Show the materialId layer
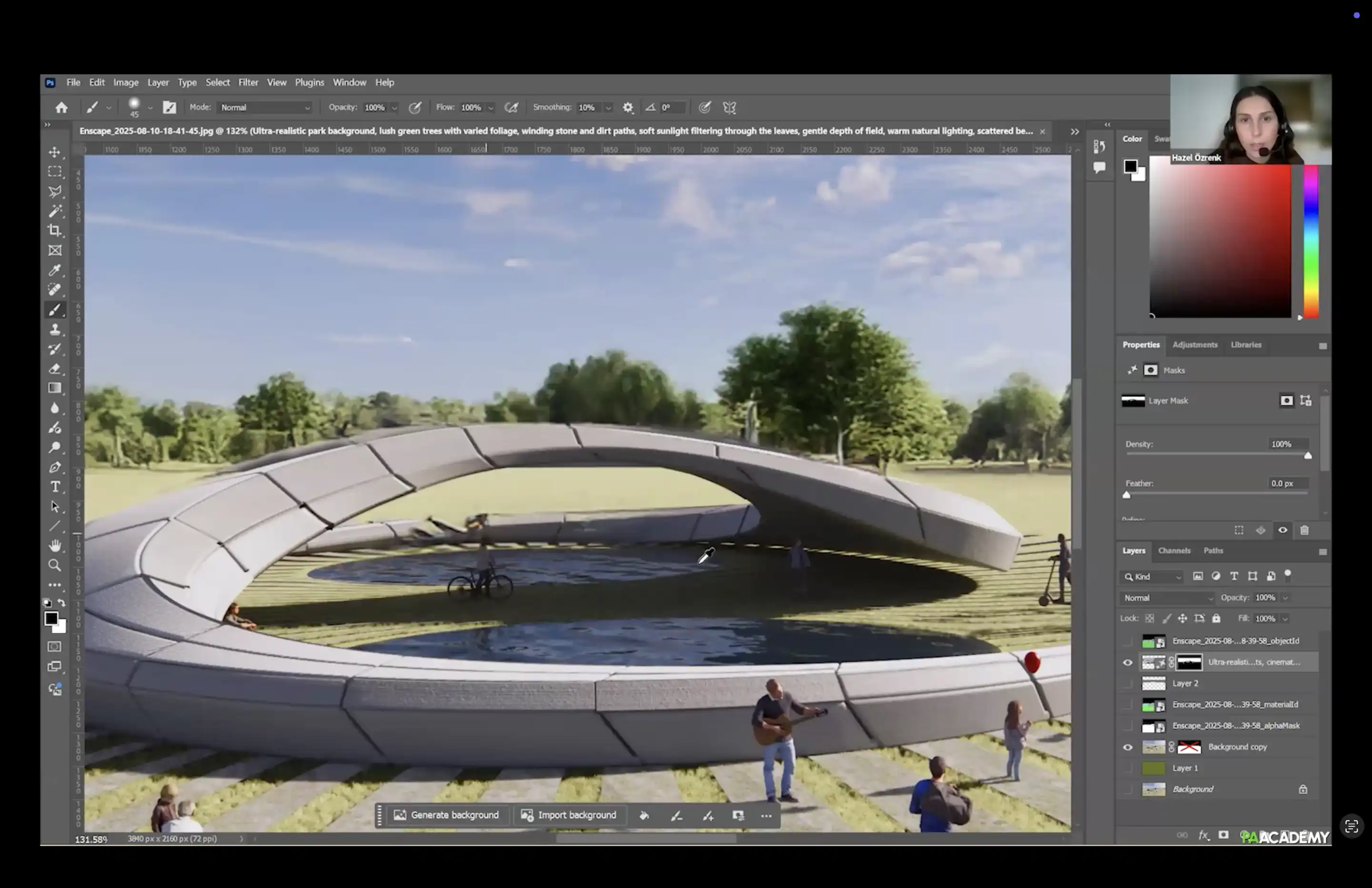 [1128, 705]
